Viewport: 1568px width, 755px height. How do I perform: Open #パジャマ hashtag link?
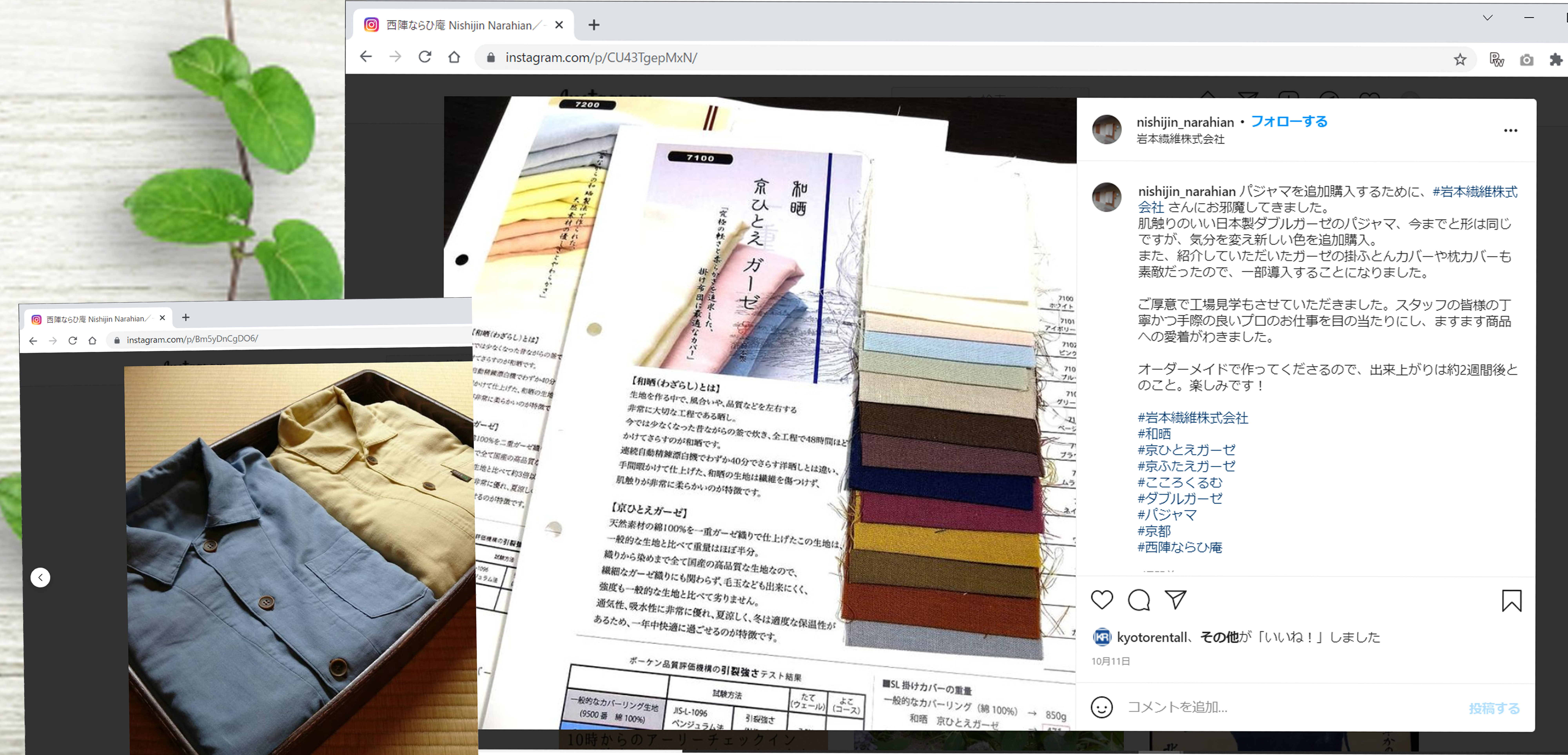[1167, 515]
